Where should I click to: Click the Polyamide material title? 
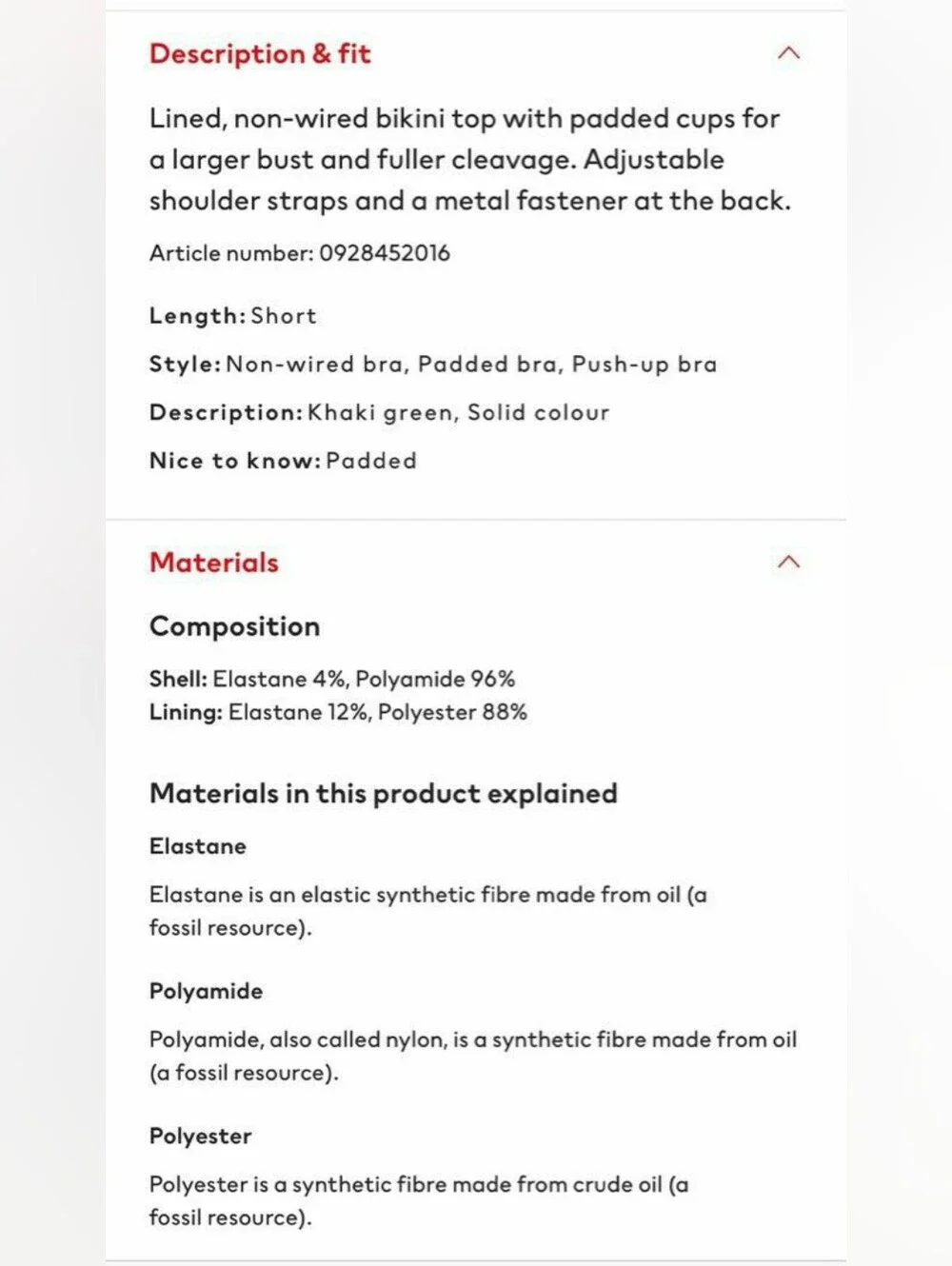coord(206,991)
